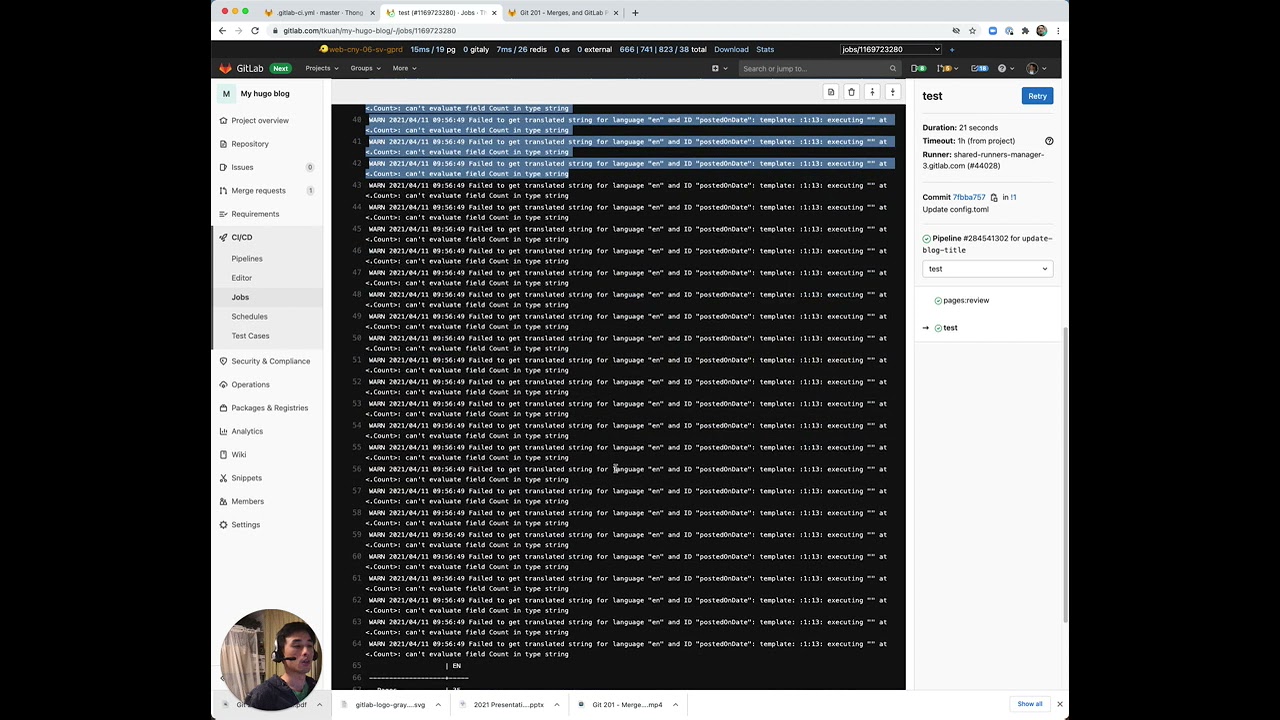Select the pages:review job
This screenshot has height=720, width=1280.
(x=966, y=300)
